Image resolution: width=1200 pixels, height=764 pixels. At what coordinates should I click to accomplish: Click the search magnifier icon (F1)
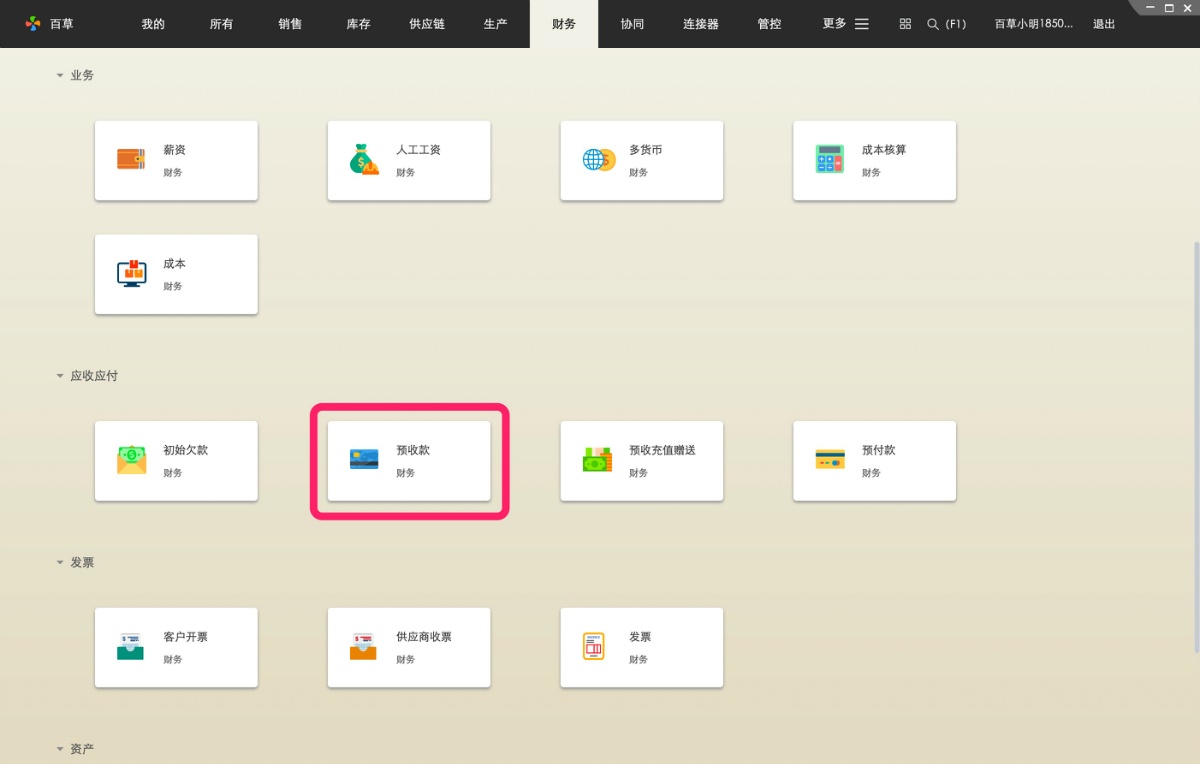(x=933, y=23)
